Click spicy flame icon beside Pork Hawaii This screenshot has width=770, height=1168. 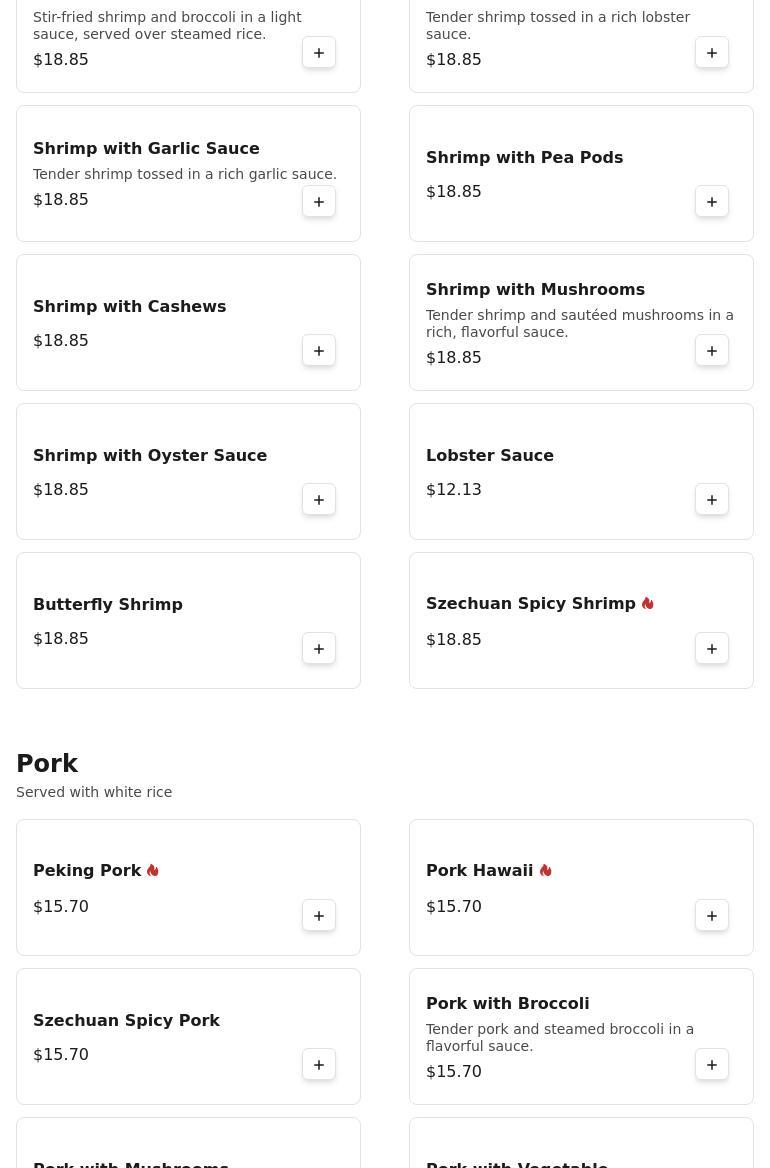(x=546, y=871)
